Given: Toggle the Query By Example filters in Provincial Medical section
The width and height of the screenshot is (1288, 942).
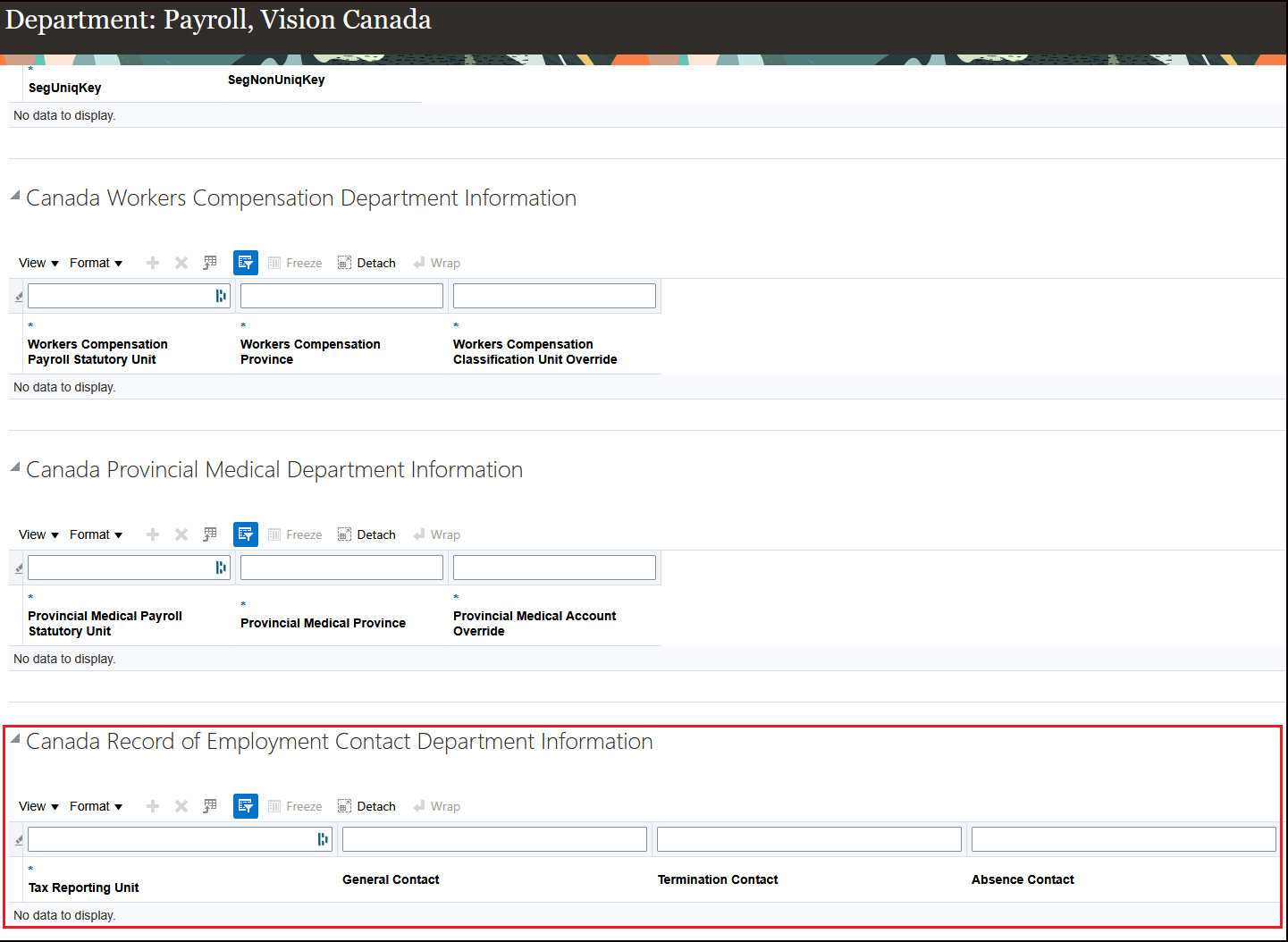Looking at the screenshot, I should 246,534.
